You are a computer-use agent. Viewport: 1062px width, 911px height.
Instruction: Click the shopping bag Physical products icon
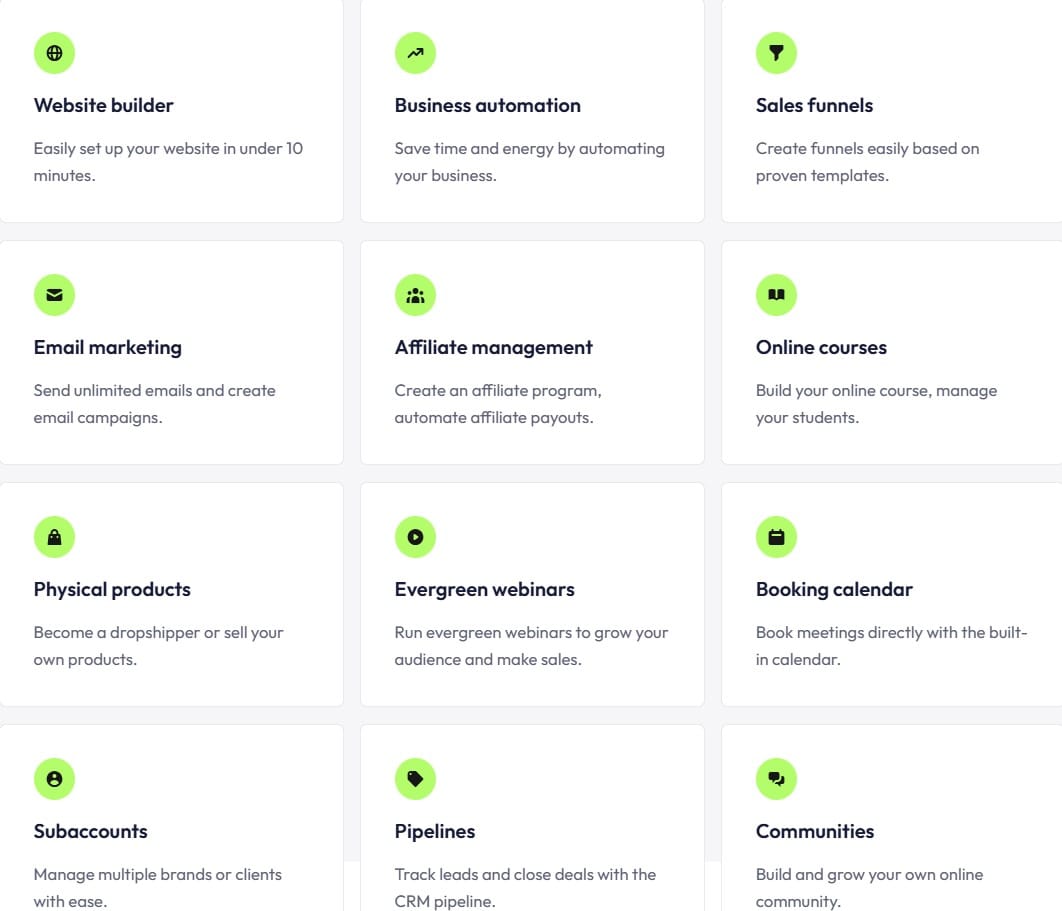[54, 537]
